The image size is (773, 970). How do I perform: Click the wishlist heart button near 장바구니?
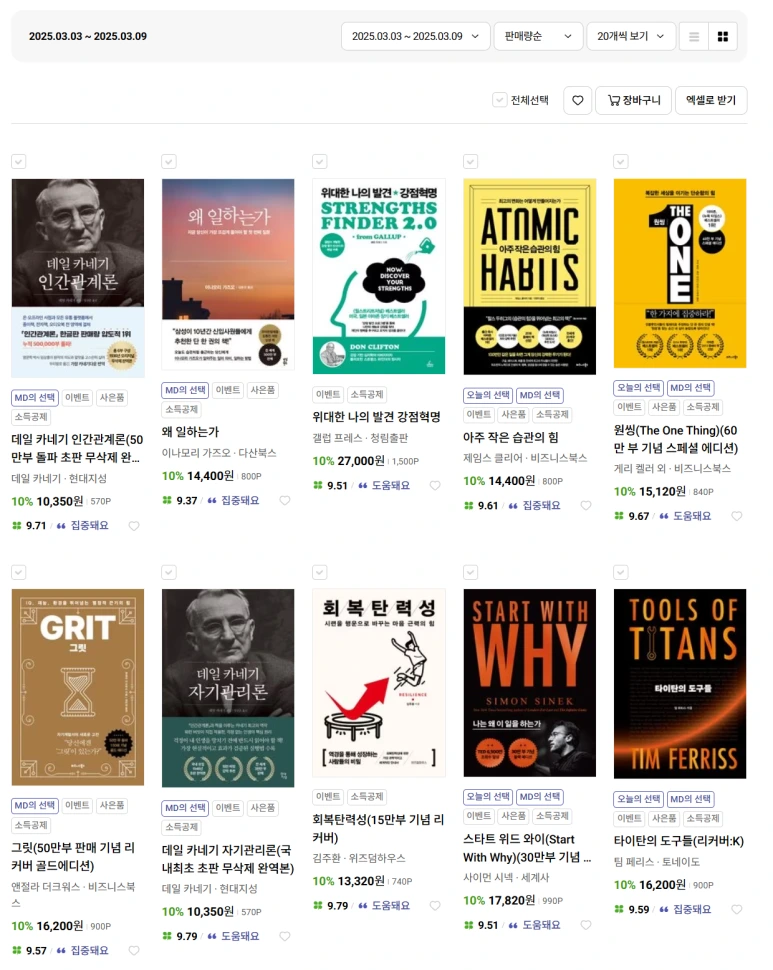point(578,100)
